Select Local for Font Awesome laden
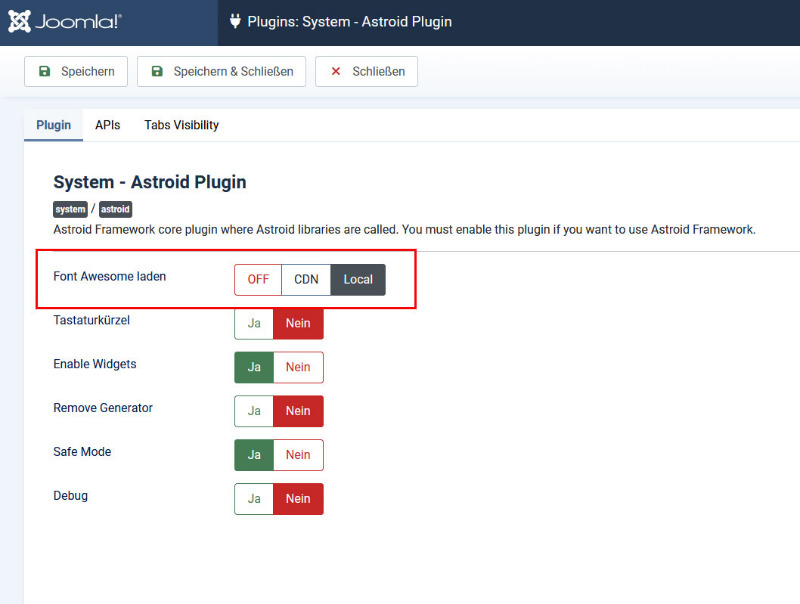The height and width of the screenshot is (604, 800). (x=358, y=279)
